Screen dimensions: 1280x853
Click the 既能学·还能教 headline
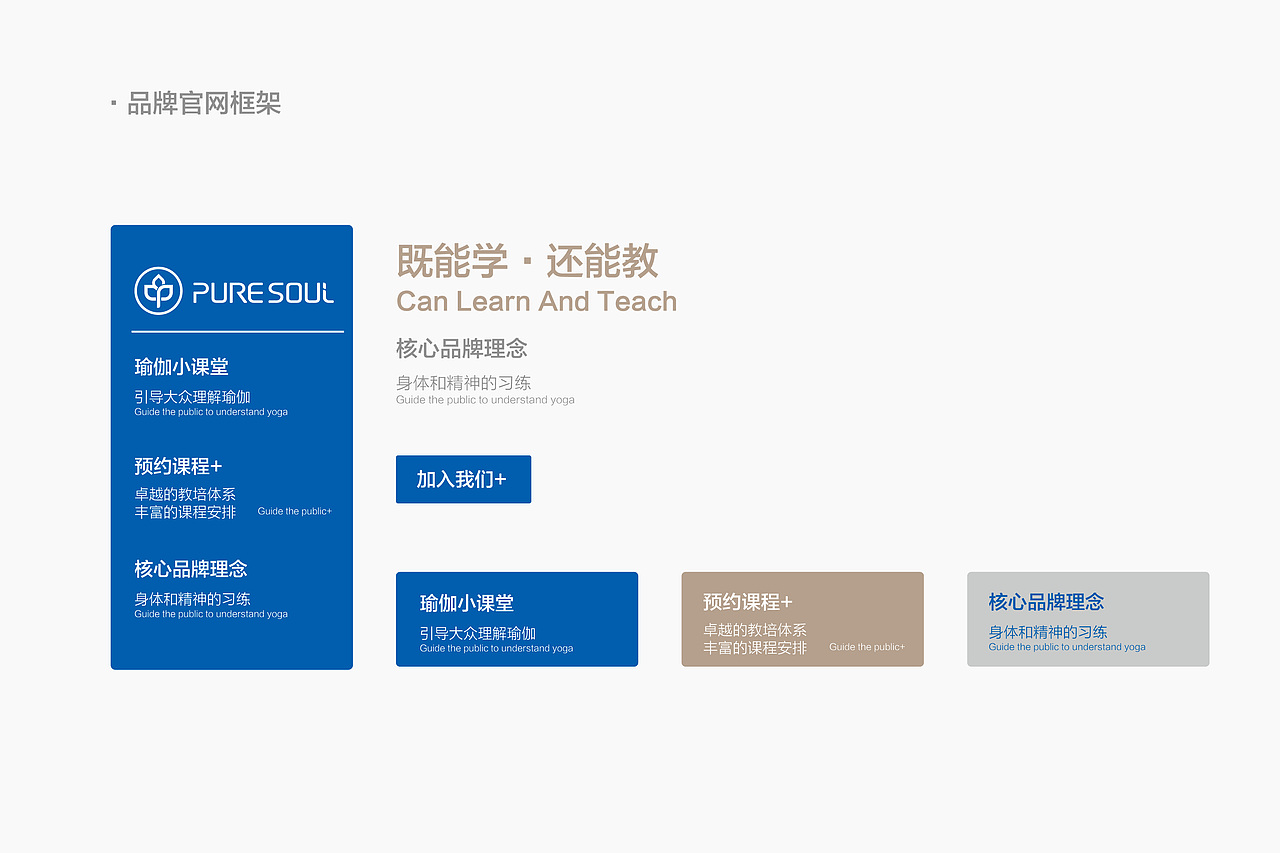point(527,261)
